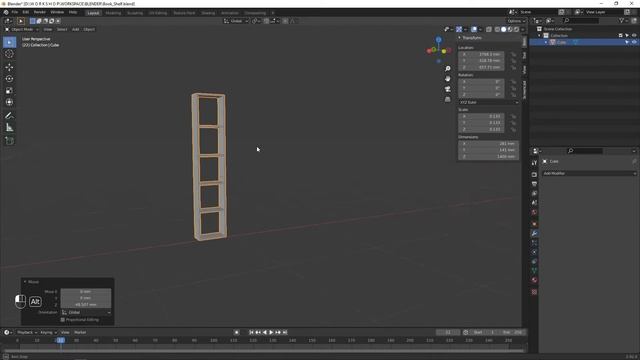The width and height of the screenshot is (640, 360).
Task: Select the tweak tool arrow icon in header
Action: (21, 21)
